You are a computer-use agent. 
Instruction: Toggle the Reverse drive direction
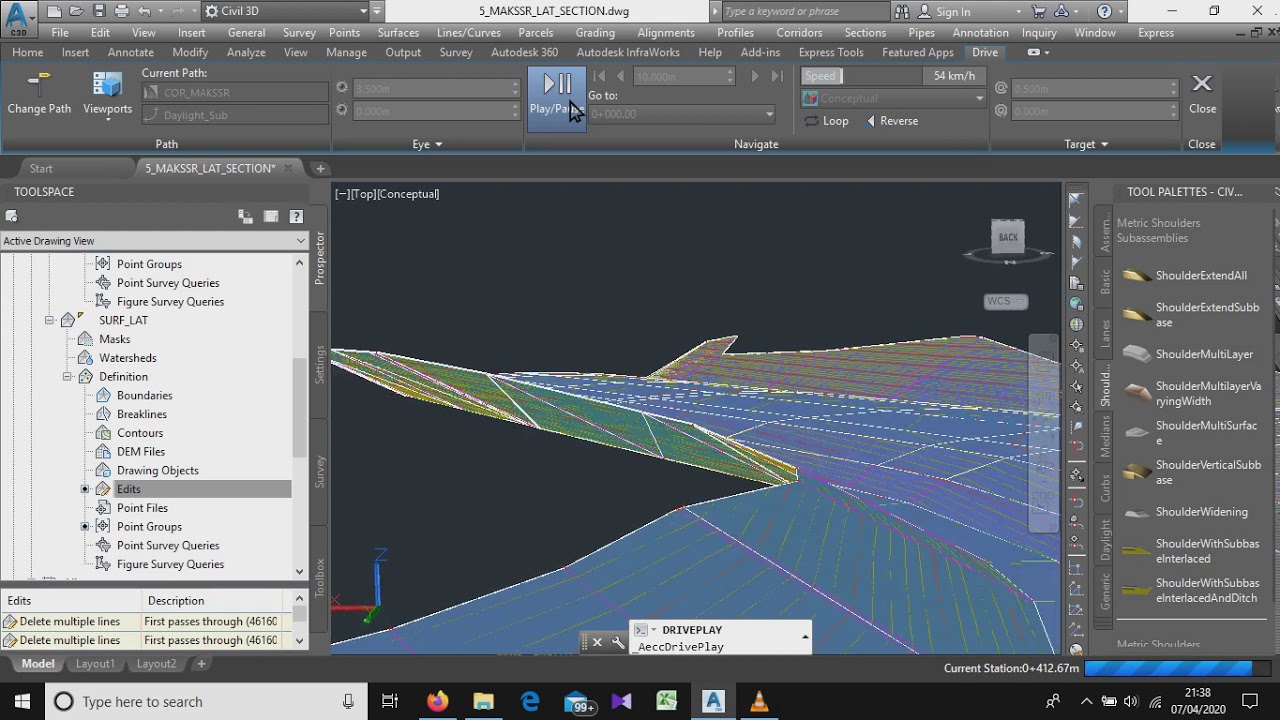click(892, 121)
